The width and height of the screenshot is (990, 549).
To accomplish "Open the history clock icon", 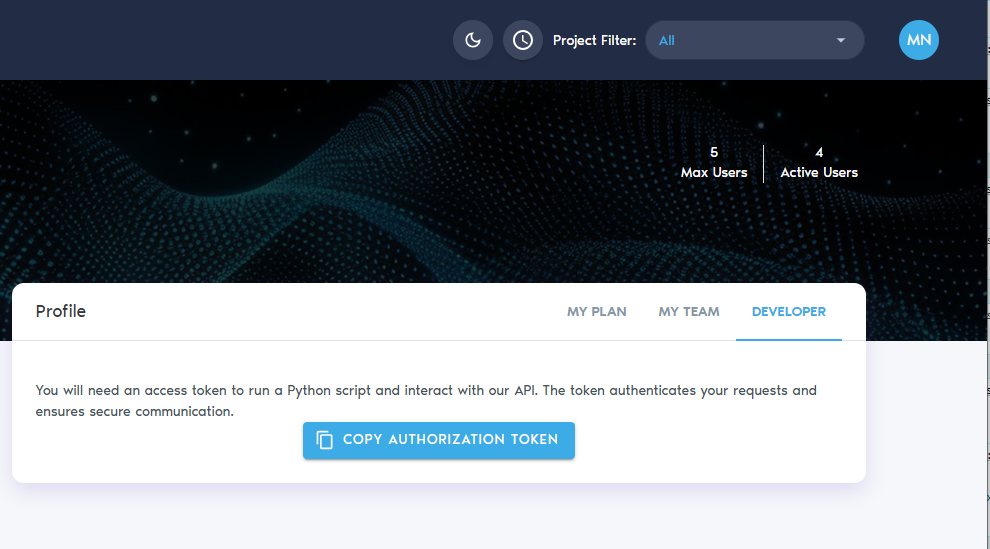I will tap(523, 40).
